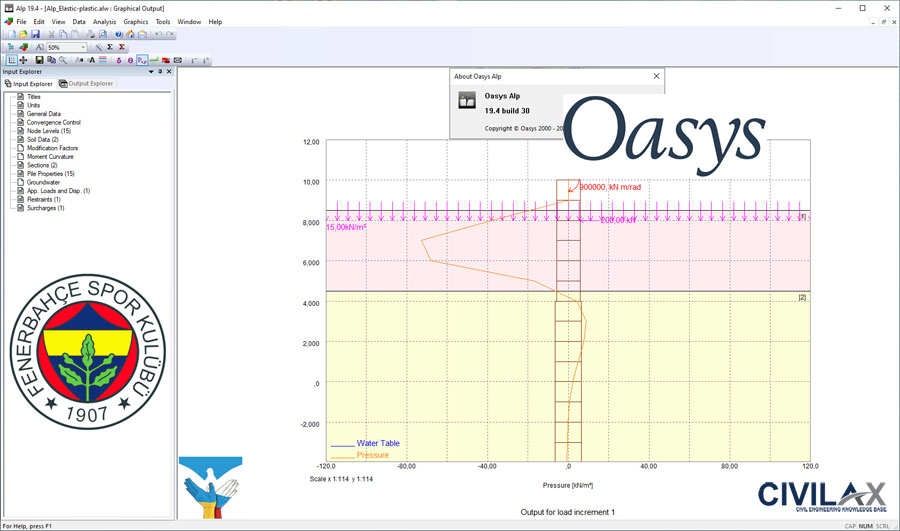
Task: Toggle the green-red bending moment plot icon
Action: click(154, 60)
